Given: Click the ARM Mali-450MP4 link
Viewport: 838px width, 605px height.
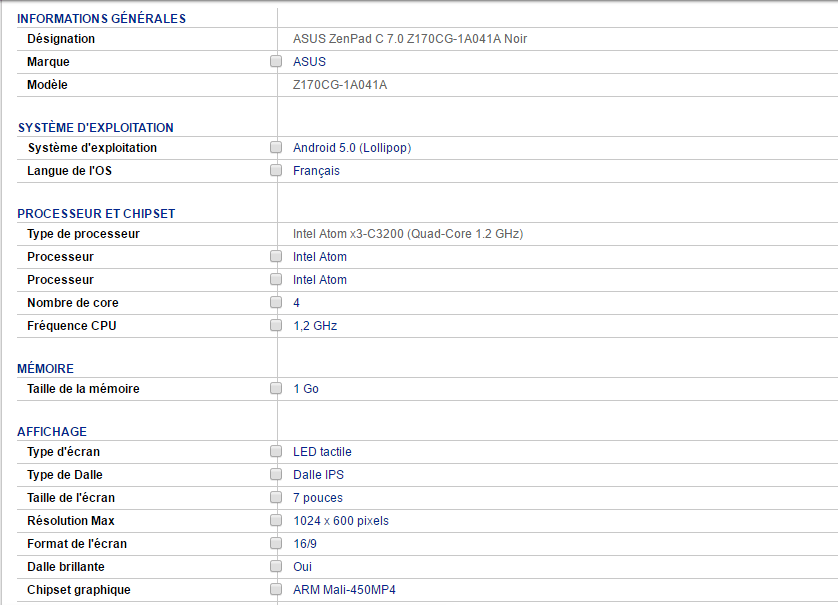Looking at the screenshot, I should point(344,590).
